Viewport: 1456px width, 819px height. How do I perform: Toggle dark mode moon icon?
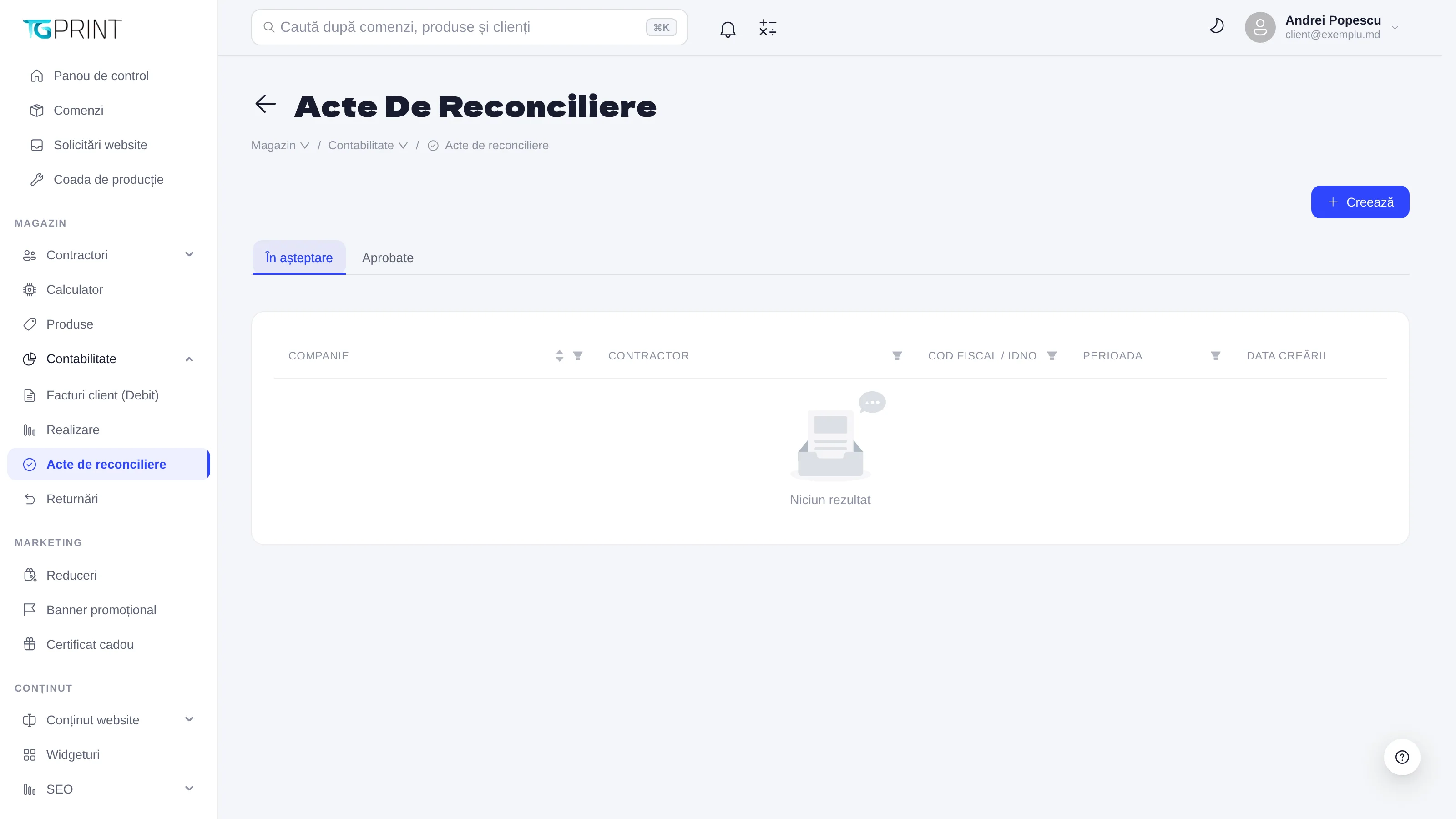1216,26
